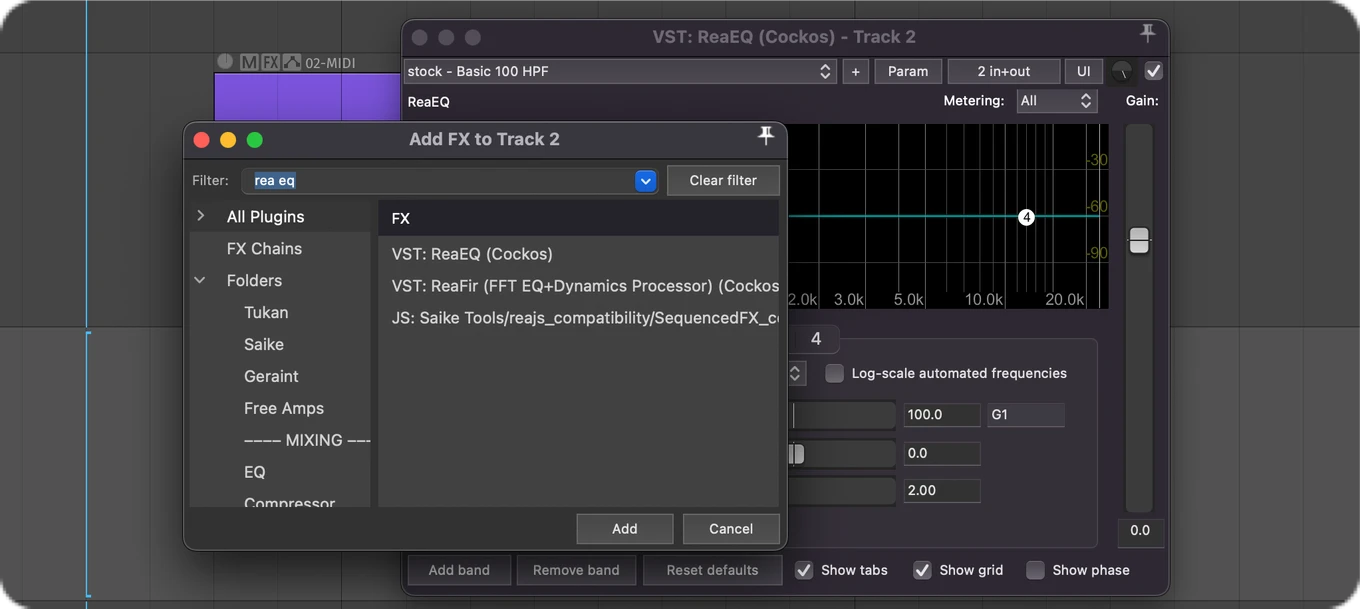Select the Tukan folder
The height and width of the screenshot is (609, 1360).
(266, 312)
